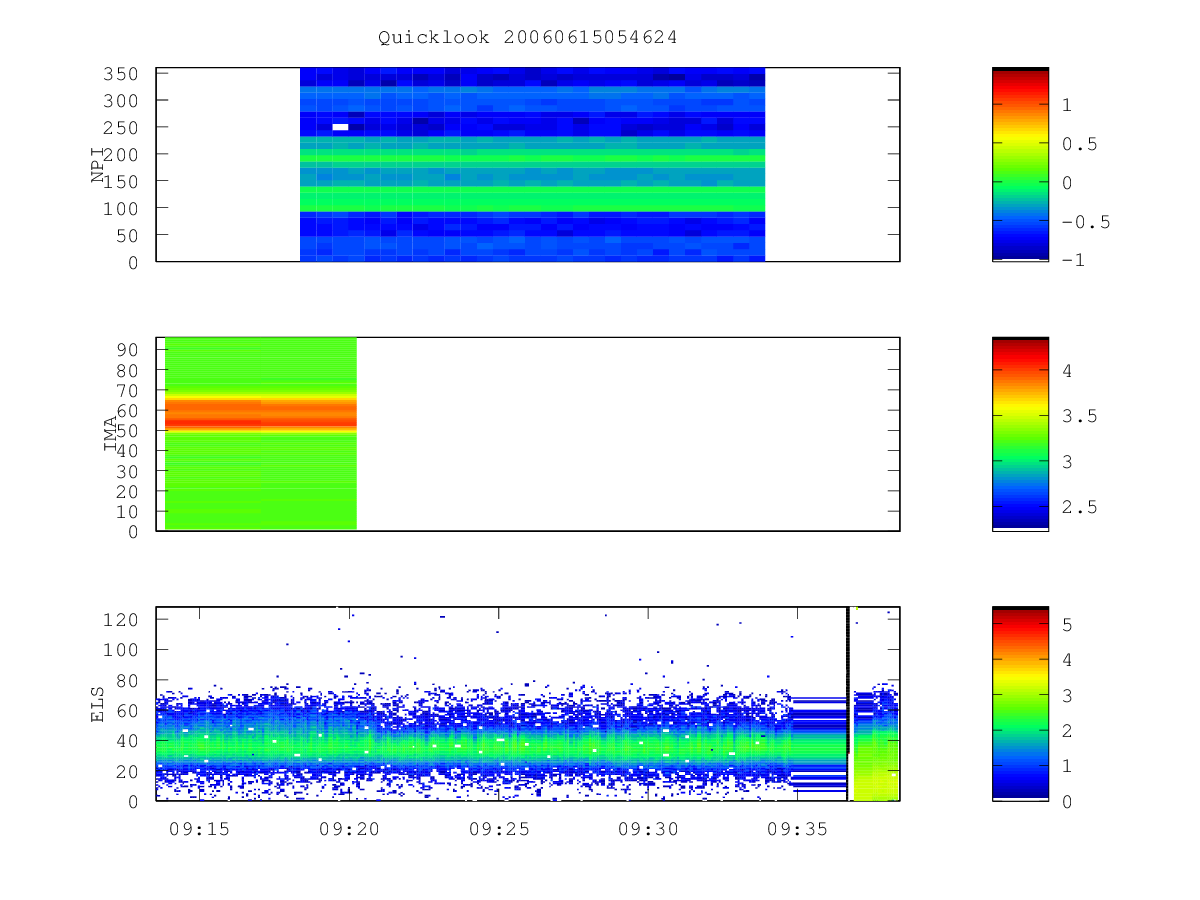Click the white gap pixel in the NPI plot

coord(340,127)
